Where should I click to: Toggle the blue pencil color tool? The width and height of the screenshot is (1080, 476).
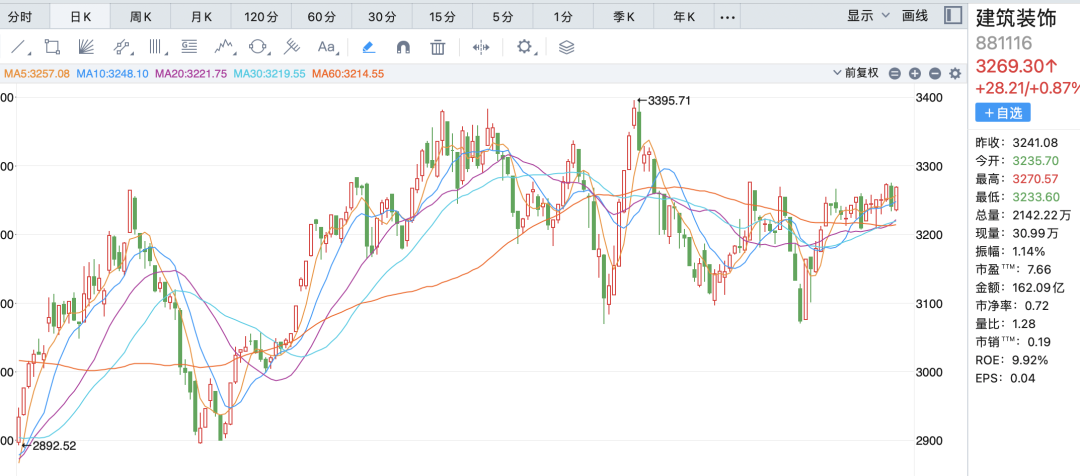pos(368,47)
